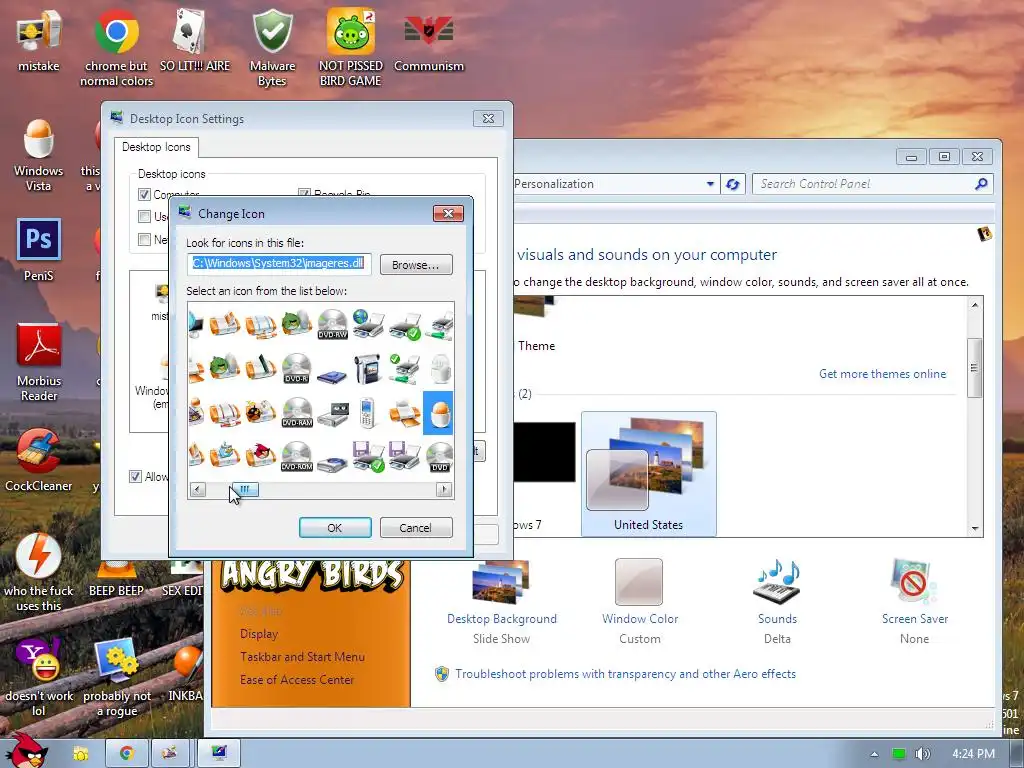Click the icon list left scroll arrow
The image size is (1024, 768).
(197, 489)
